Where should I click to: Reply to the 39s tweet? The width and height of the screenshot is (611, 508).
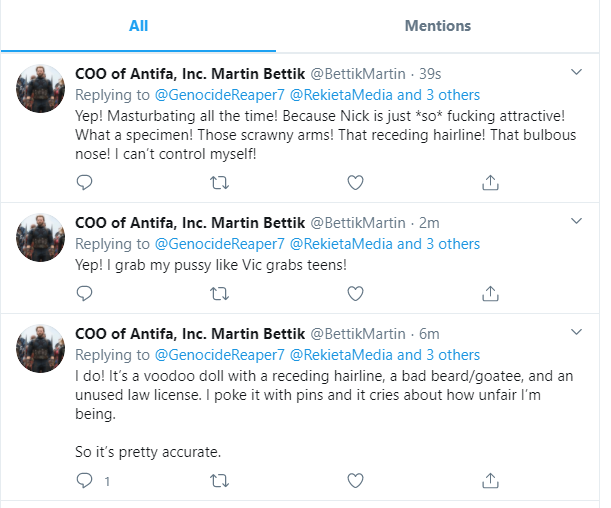pos(84,182)
